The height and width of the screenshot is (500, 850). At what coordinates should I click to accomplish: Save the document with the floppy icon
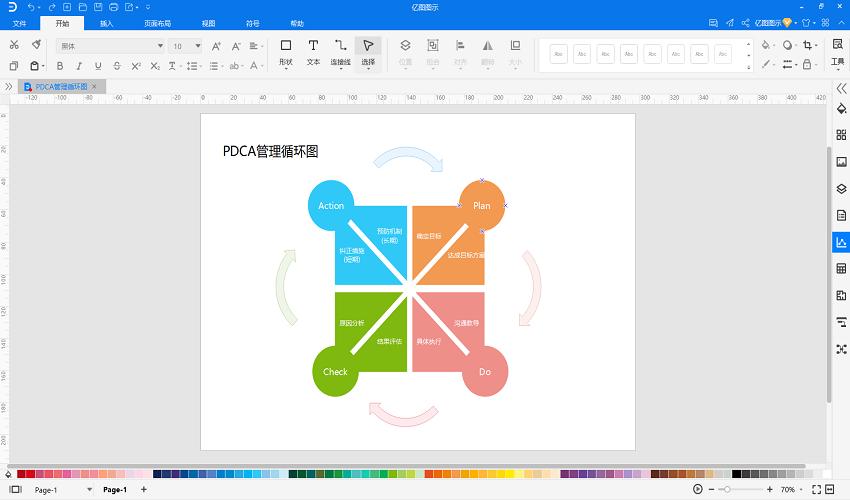click(98, 7)
